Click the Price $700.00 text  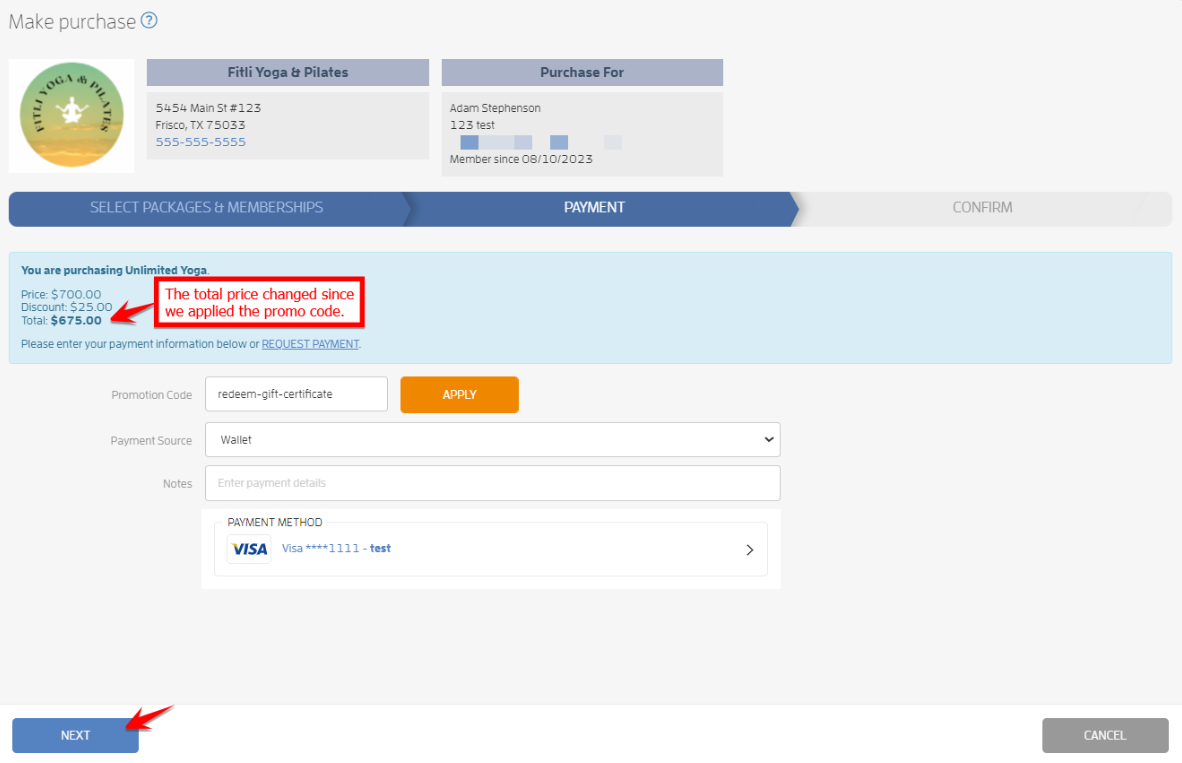tap(61, 294)
